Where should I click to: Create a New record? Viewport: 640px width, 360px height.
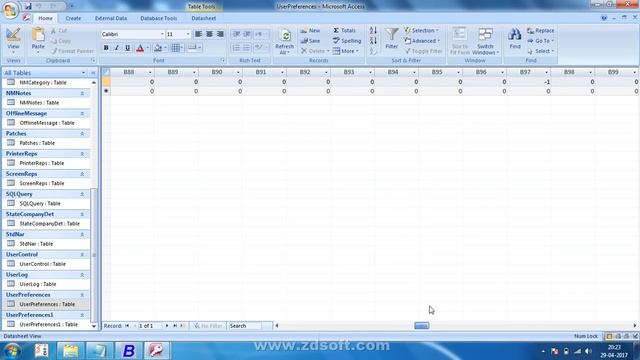[311, 31]
